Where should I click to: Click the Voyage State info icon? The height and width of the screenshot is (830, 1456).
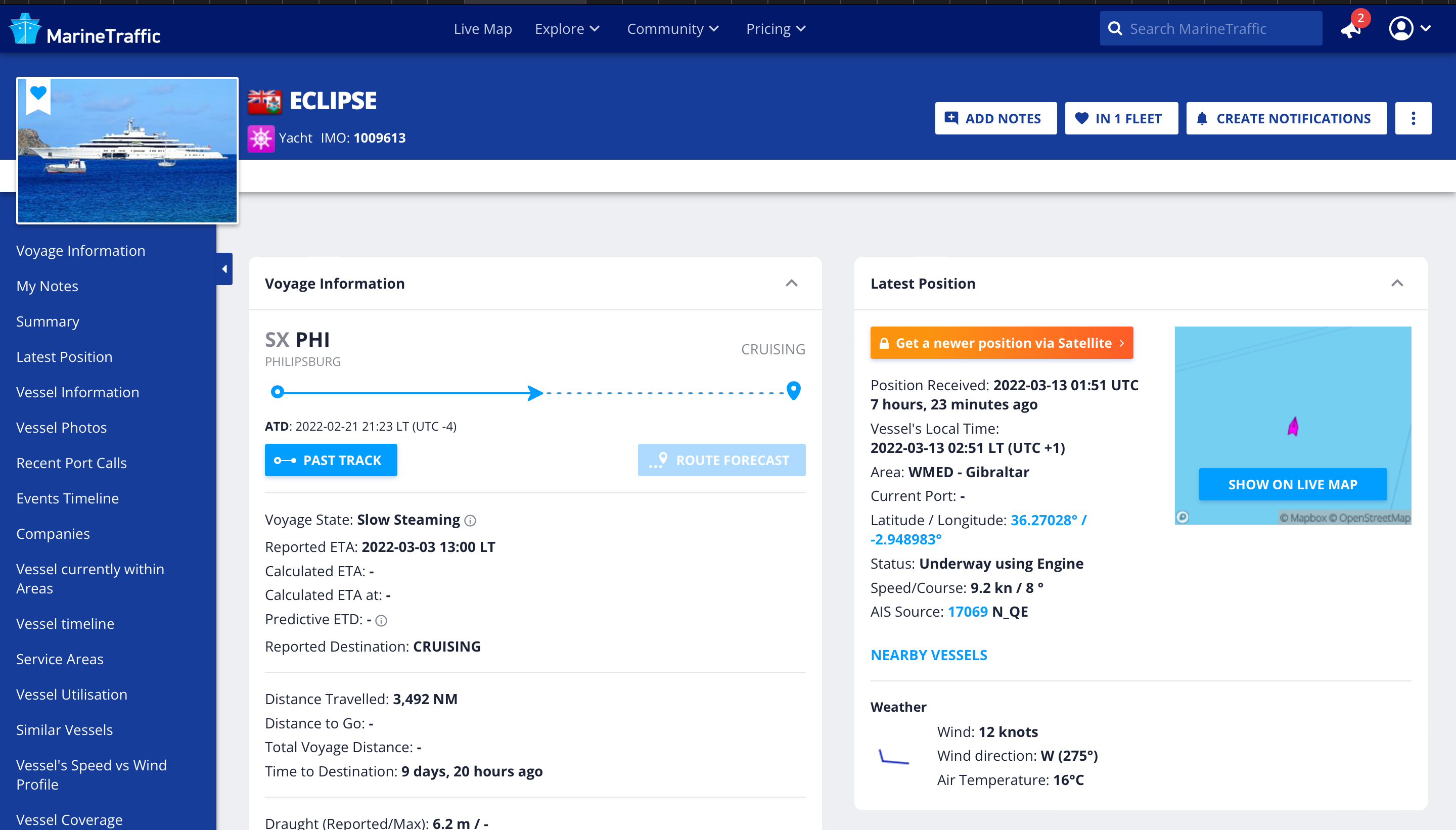click(x=470, y=521)
